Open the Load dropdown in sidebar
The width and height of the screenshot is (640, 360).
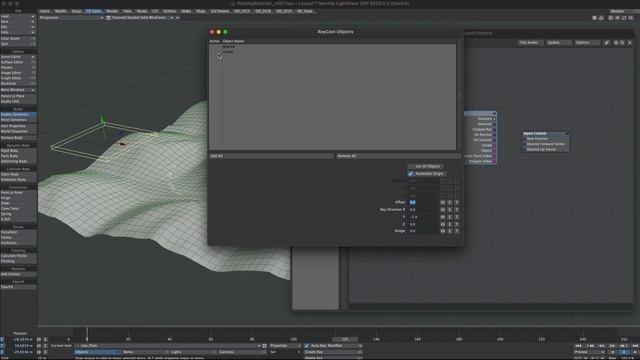(x=18, y=16)
